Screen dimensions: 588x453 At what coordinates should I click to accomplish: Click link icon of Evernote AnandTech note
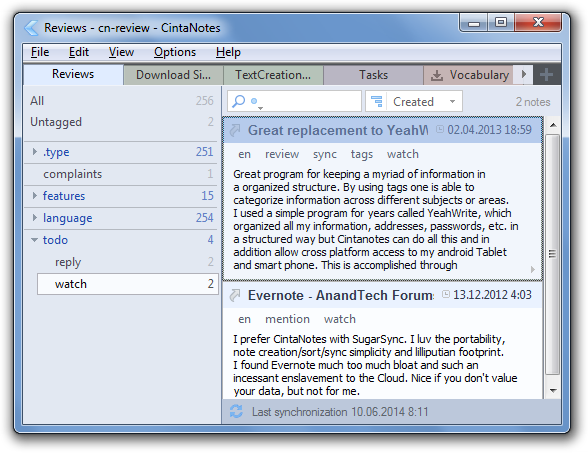tap(235, 295)
